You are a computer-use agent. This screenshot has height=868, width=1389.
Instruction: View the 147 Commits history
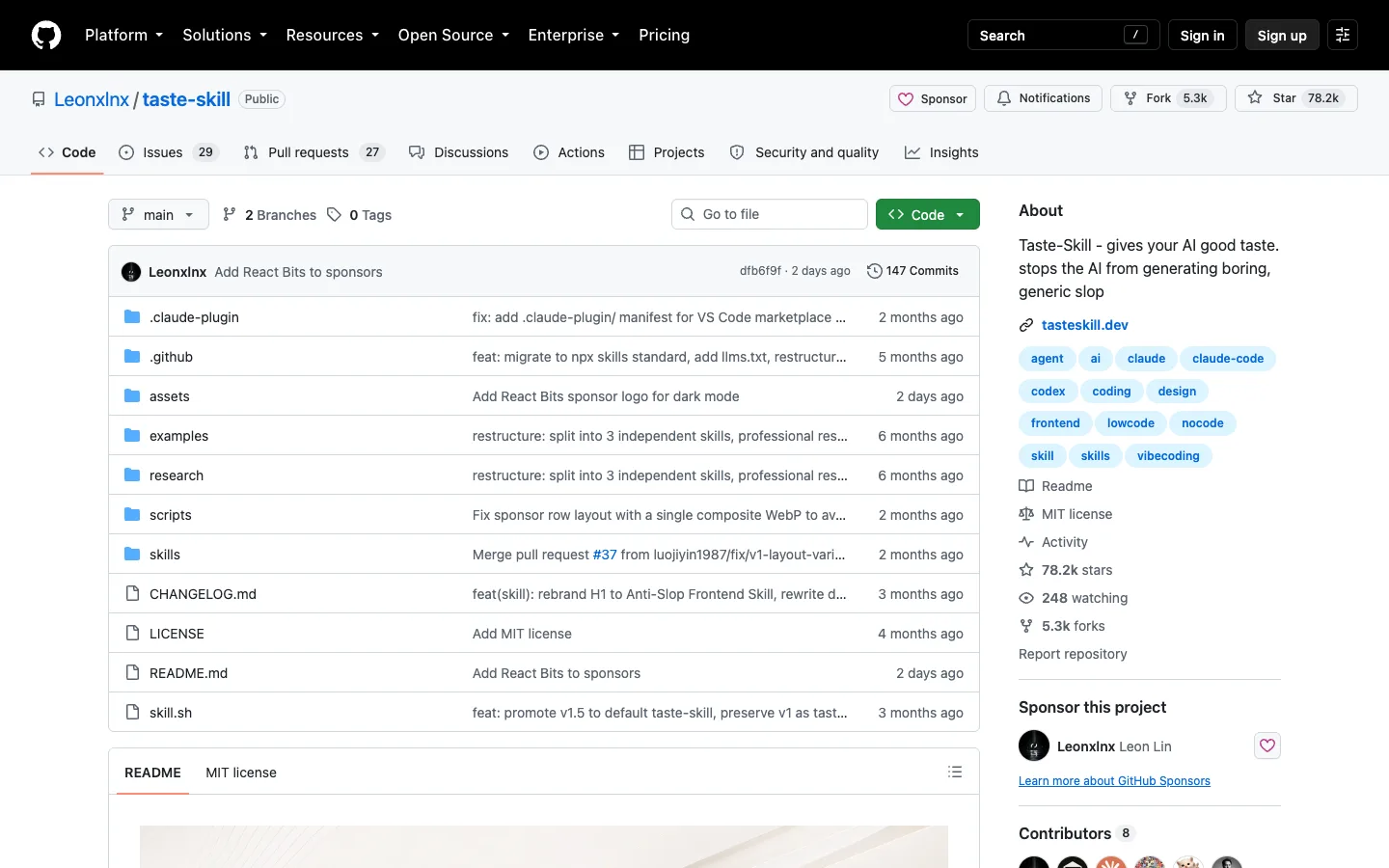click(912, 271)
